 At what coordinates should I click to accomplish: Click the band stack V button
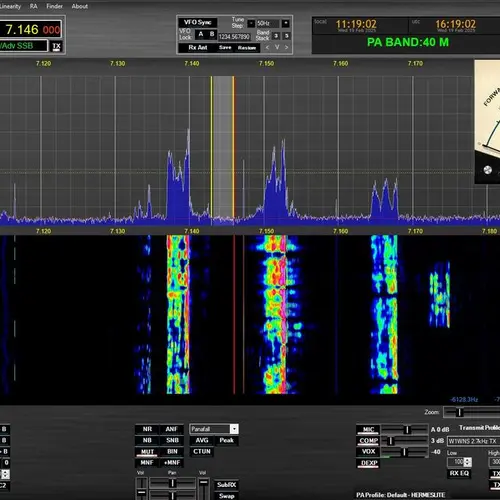(x=277, y=47)
